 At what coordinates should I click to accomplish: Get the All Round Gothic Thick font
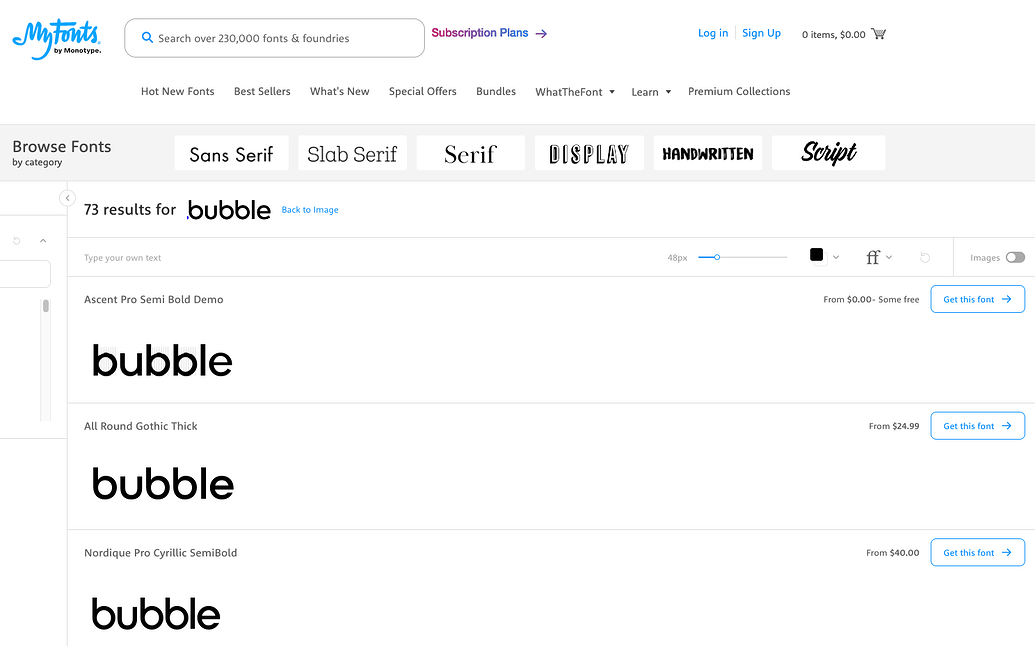click(977, 425)
